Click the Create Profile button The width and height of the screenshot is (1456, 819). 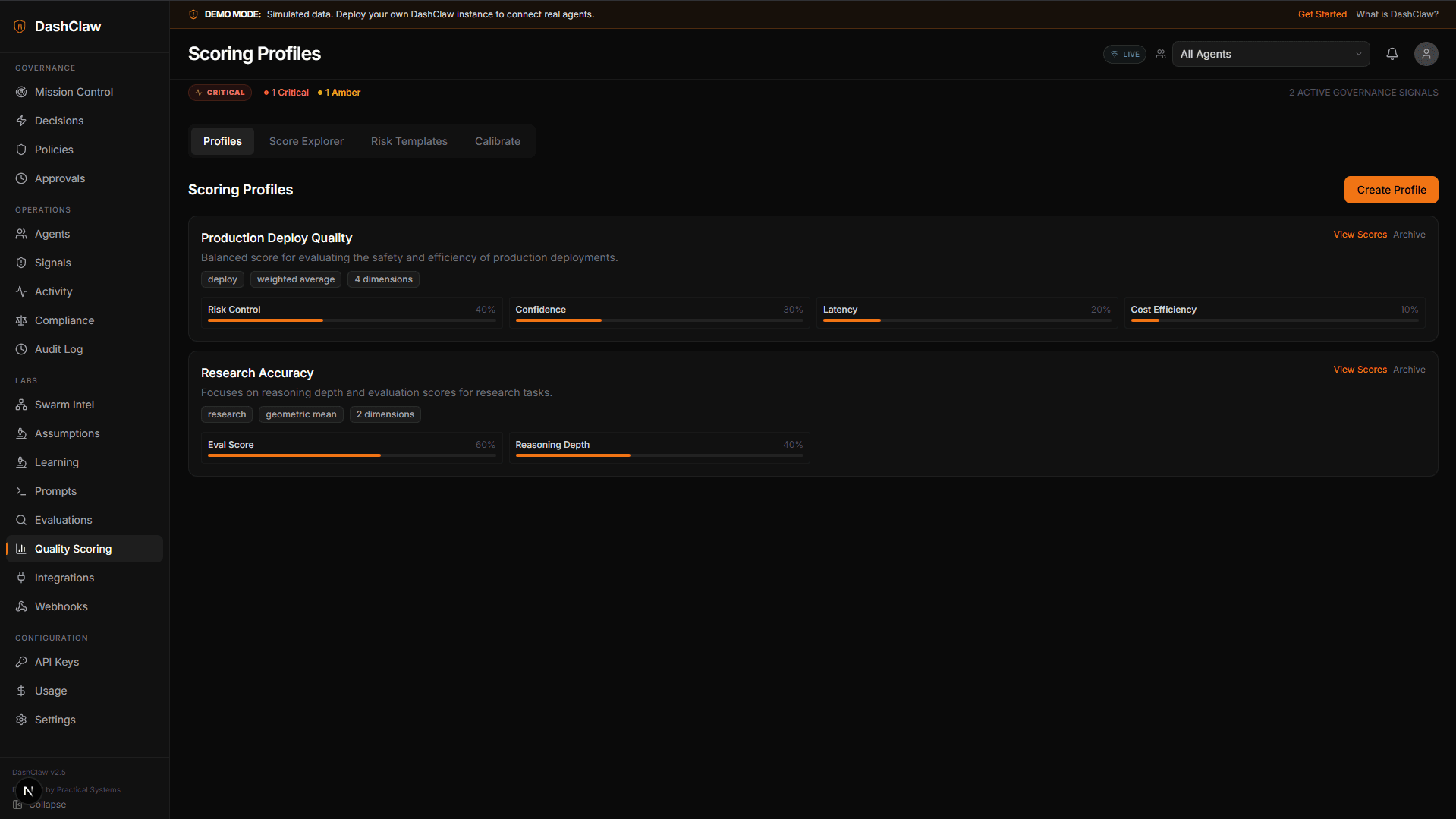click(x=1391, y=190)
